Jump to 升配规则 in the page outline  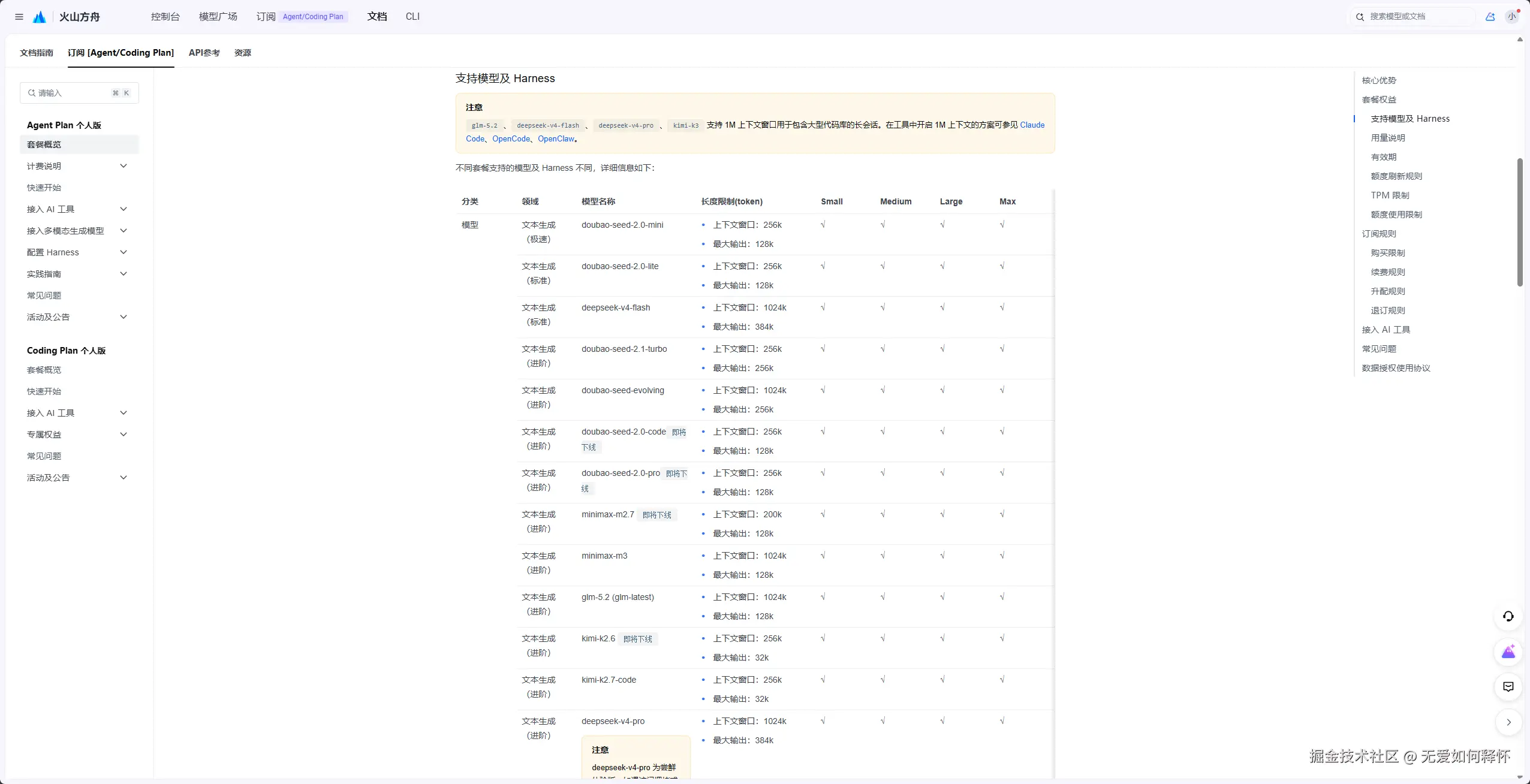click(1388, 291)
